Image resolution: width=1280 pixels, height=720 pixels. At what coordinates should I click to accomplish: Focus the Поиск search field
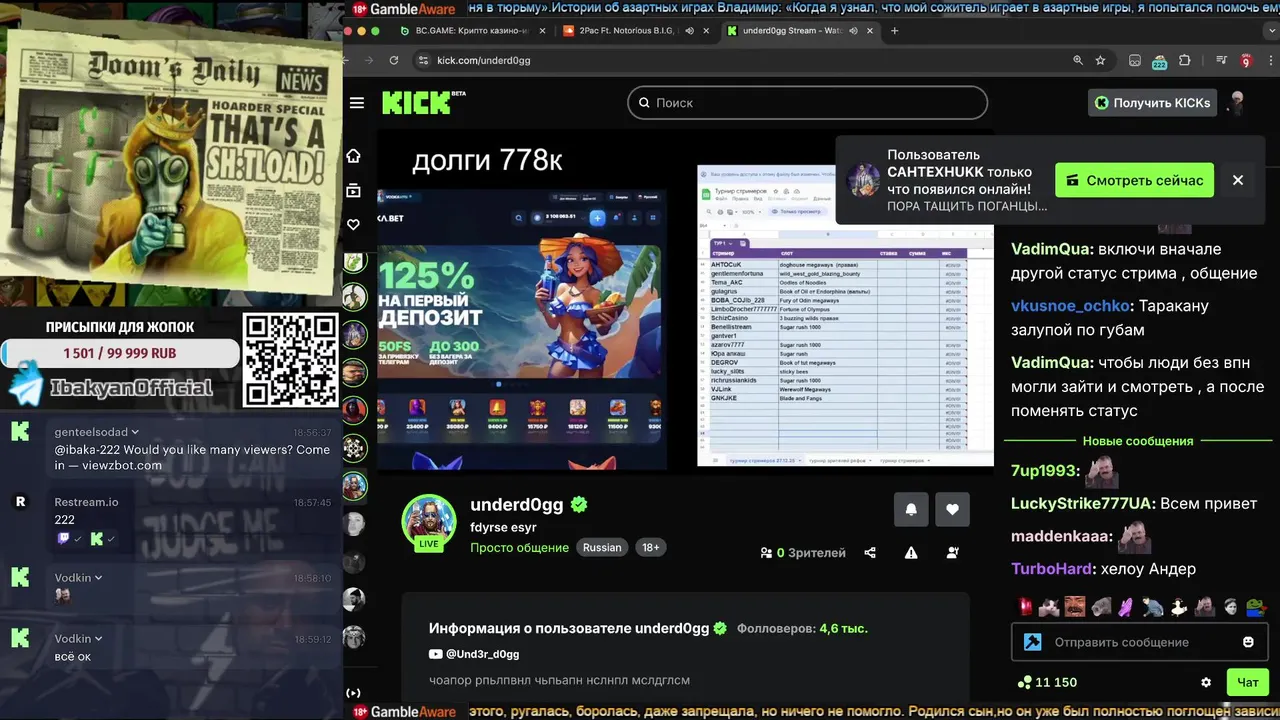(x=807, y=103)
